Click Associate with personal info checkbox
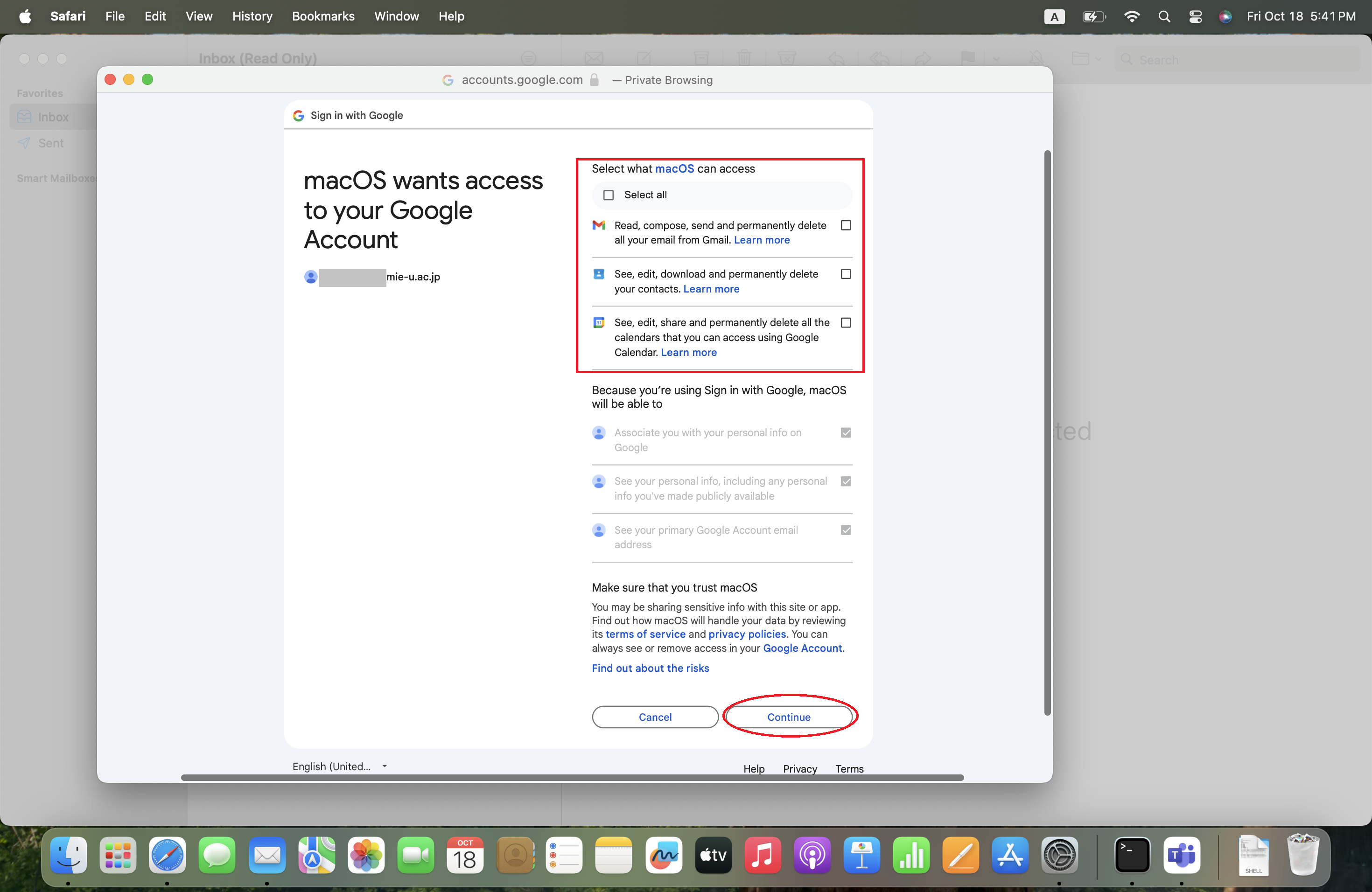This screenshot has width=1372, height=892. pyautogui.click(x=846, y=432)
